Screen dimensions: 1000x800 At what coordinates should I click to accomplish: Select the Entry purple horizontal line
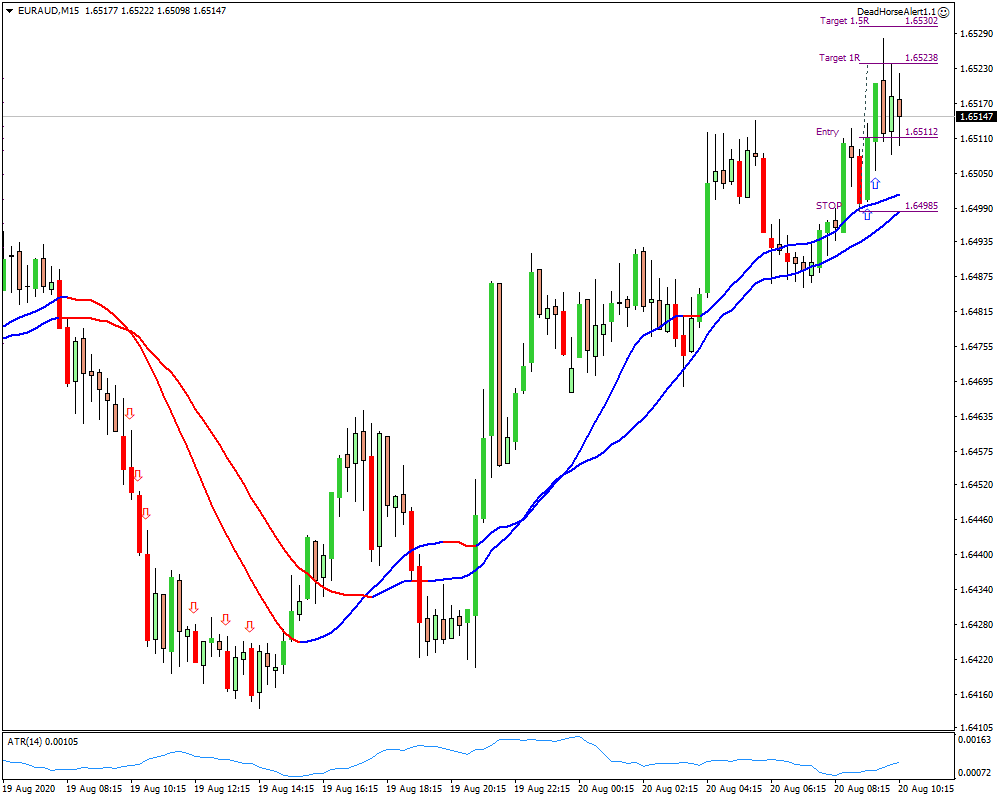899,138
